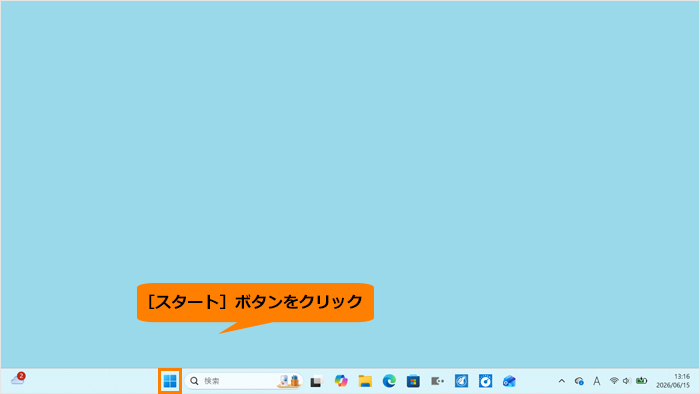
Task: Launch Outlook mail from taskbar
Action: click(509, 381)
